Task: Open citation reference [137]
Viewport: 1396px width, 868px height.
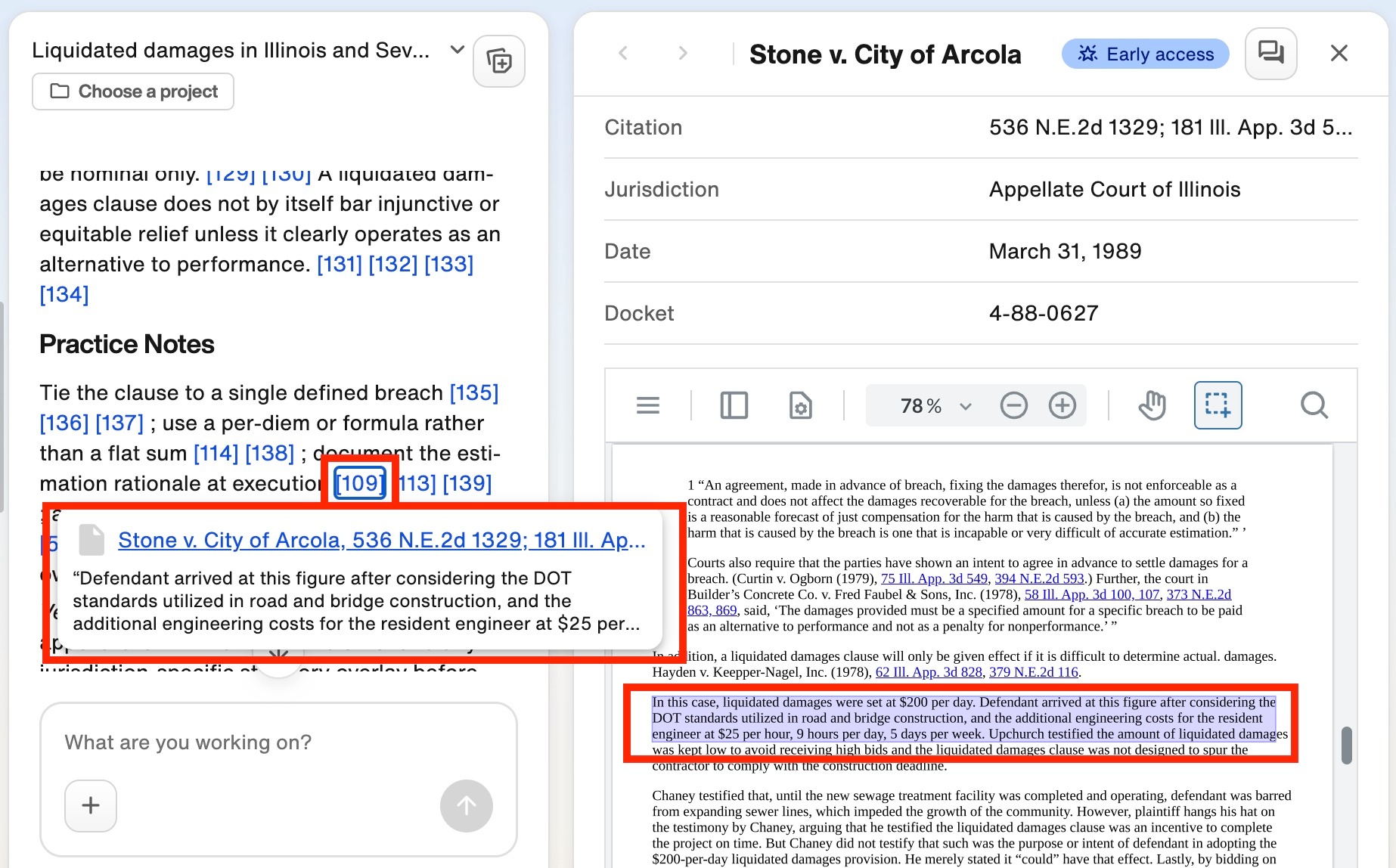Action: pyautogui.click(x=119, y=423)
